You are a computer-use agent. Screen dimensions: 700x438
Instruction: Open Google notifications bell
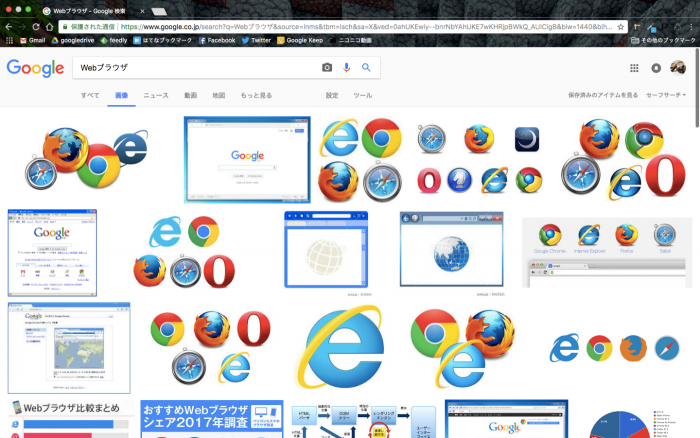[656, 68]
